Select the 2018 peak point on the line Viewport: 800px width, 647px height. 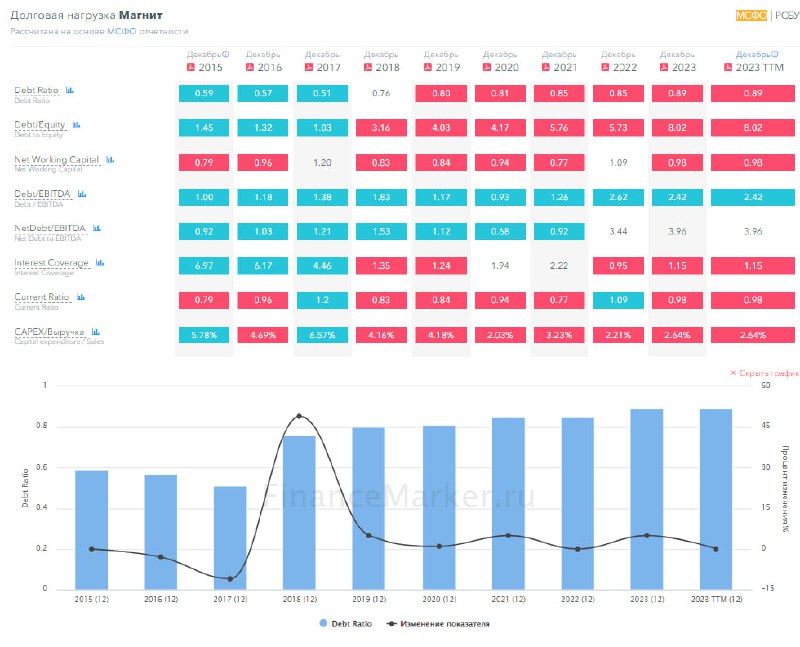(x=299, y=416)
